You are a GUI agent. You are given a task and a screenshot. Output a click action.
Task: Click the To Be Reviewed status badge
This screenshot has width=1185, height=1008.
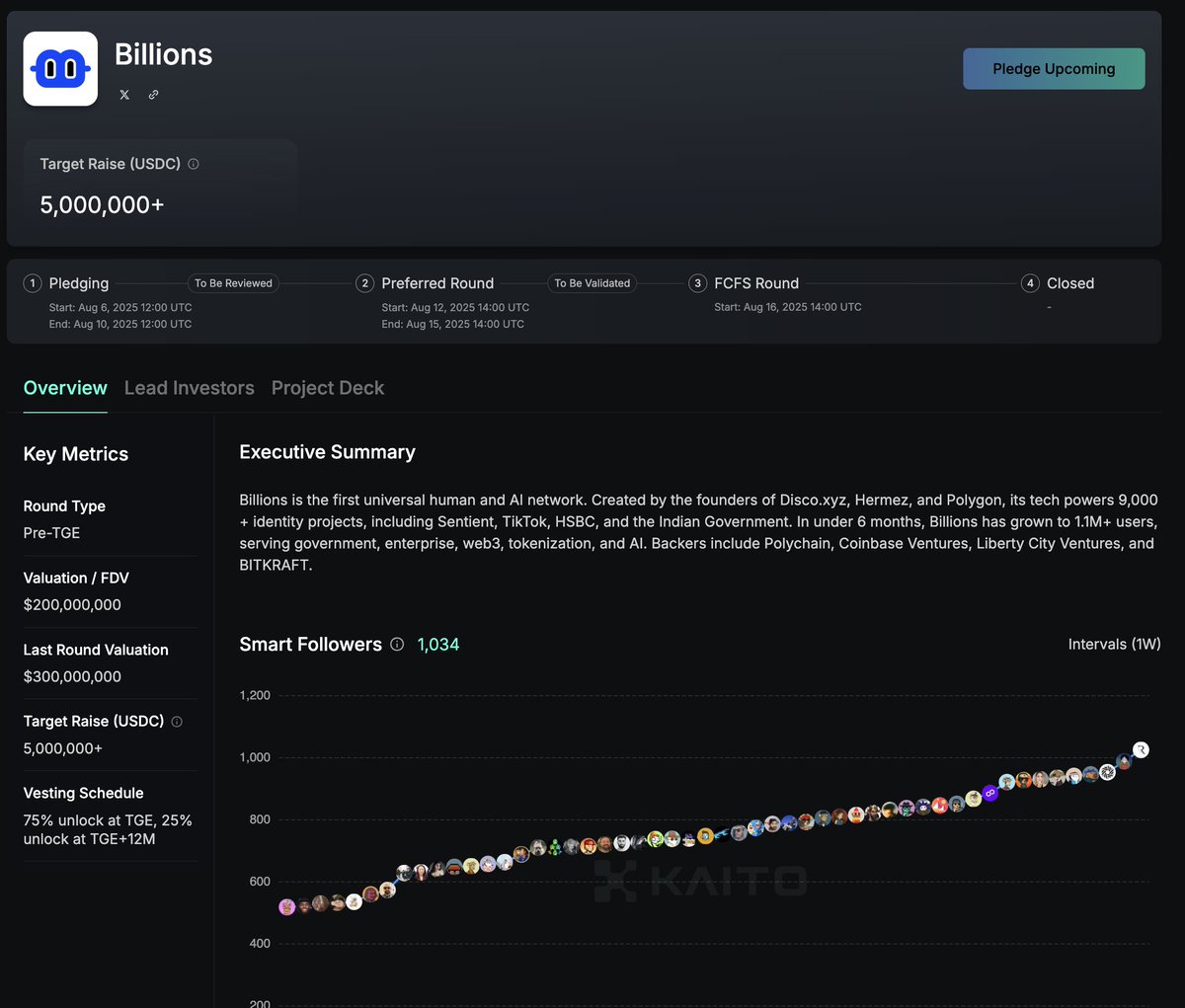tap(233, 283)
